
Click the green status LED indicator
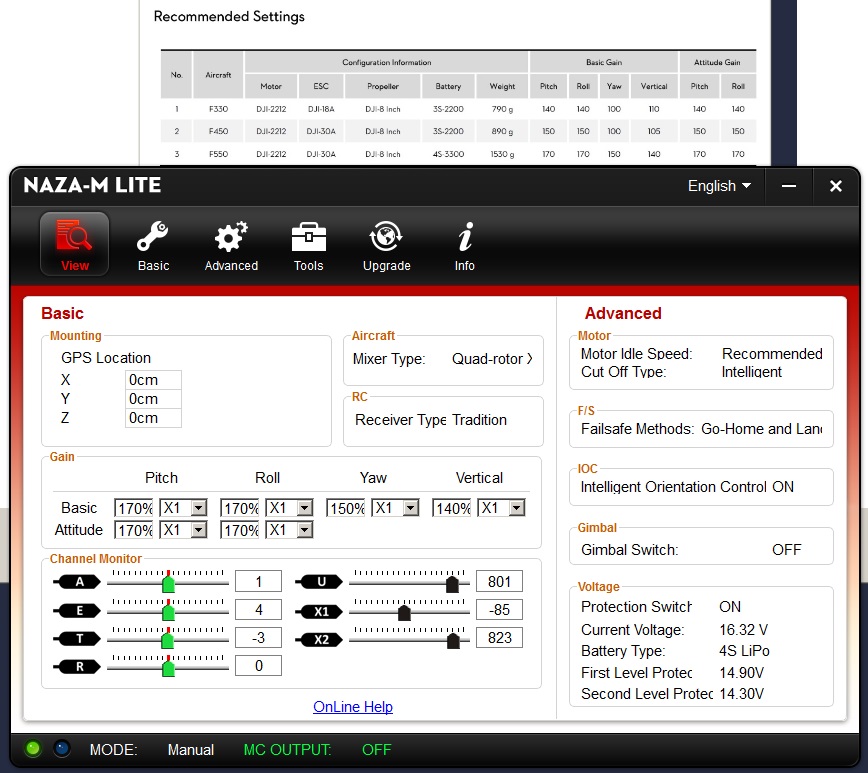tap(33, 749)
